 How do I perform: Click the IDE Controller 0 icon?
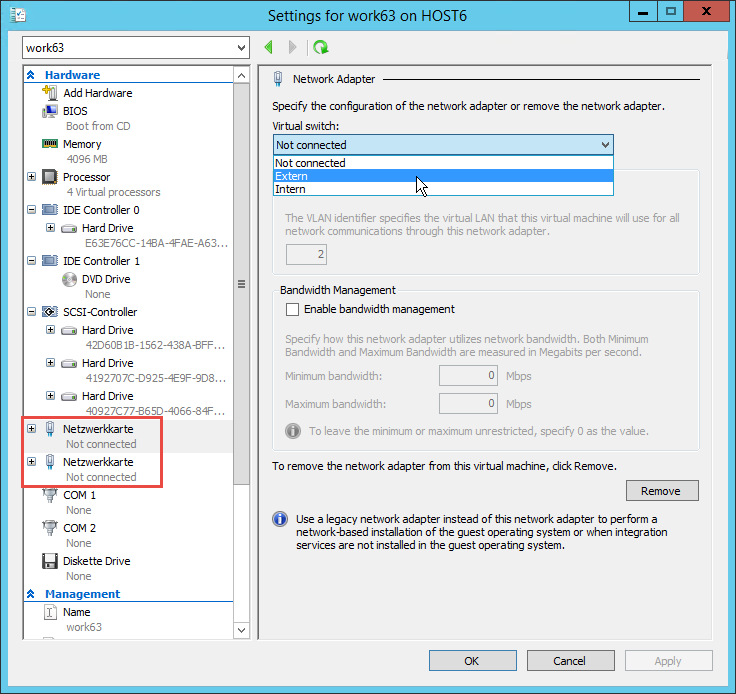50,210
